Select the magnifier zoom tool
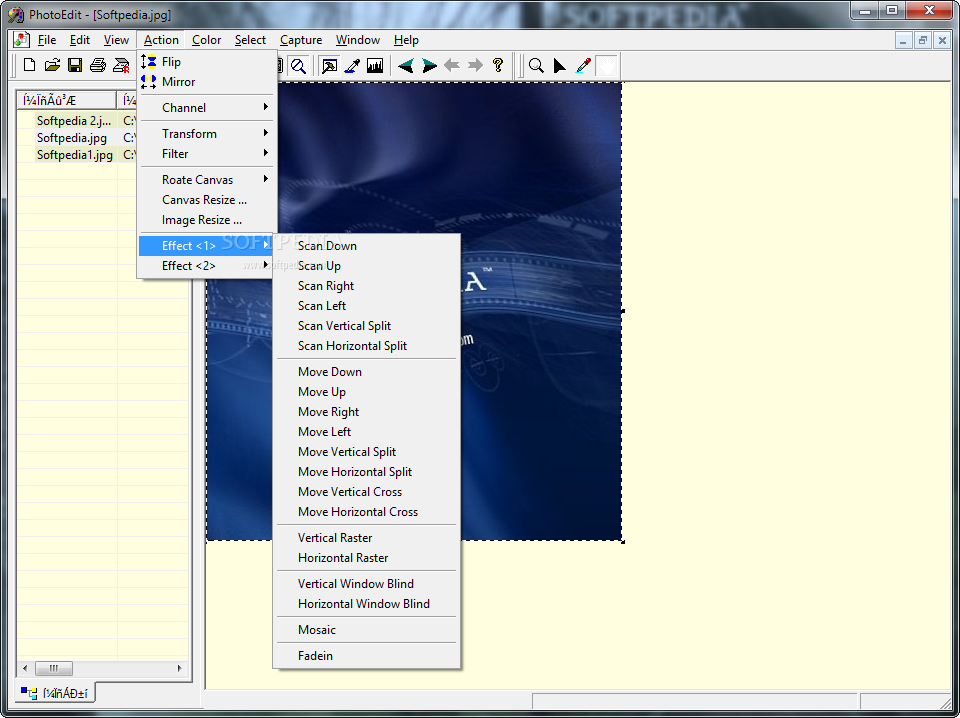Viewport: 960px width, 718px height. click(x=536, y=65)
